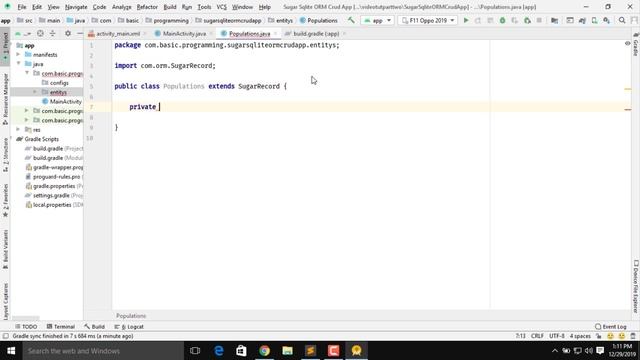Click the Search the web and Windows field
640x360 pixels.
coord(103,351)
